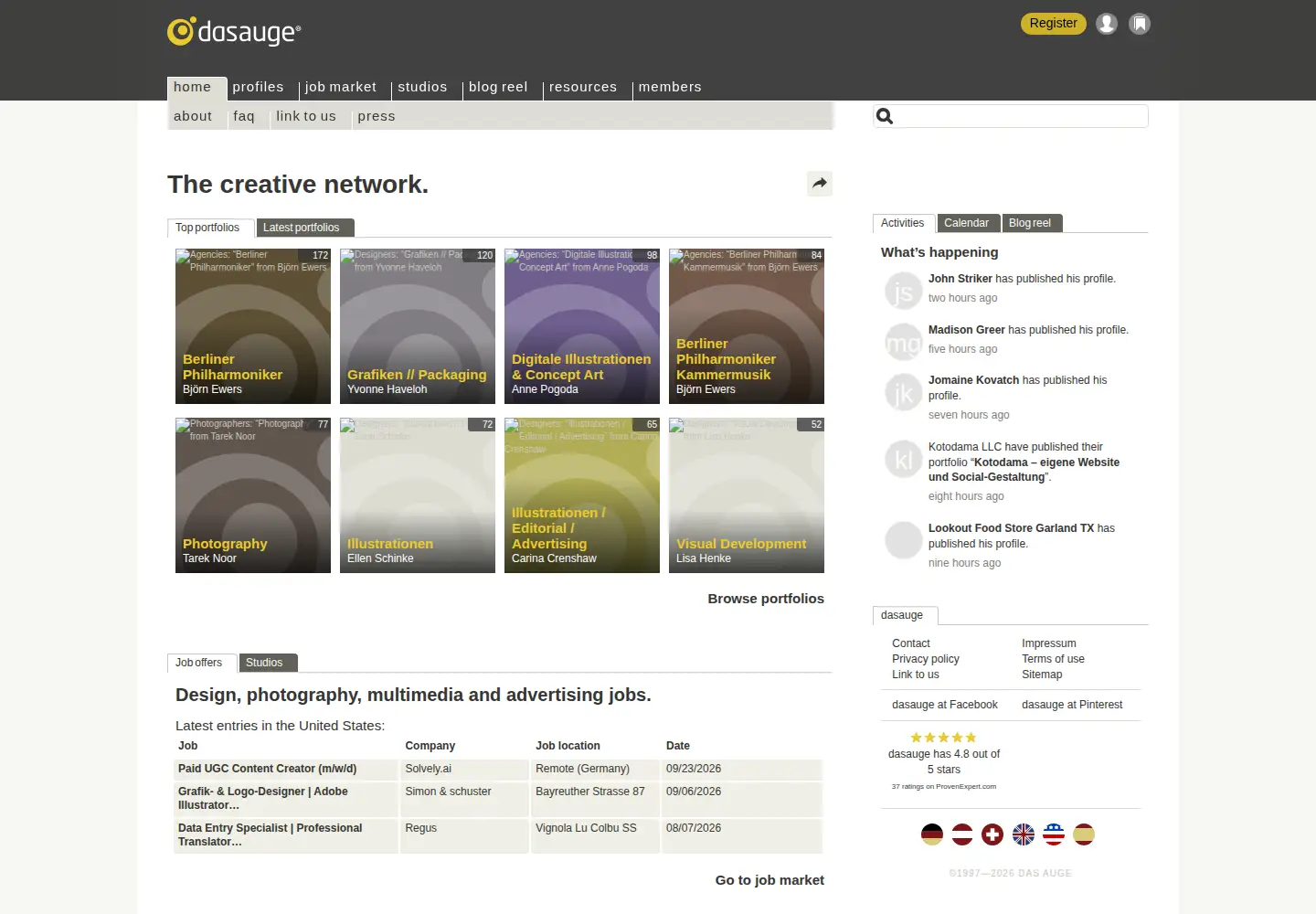Click the share arrow icon
Viewport: 1316px width, 914px height.
coord(820,184)
